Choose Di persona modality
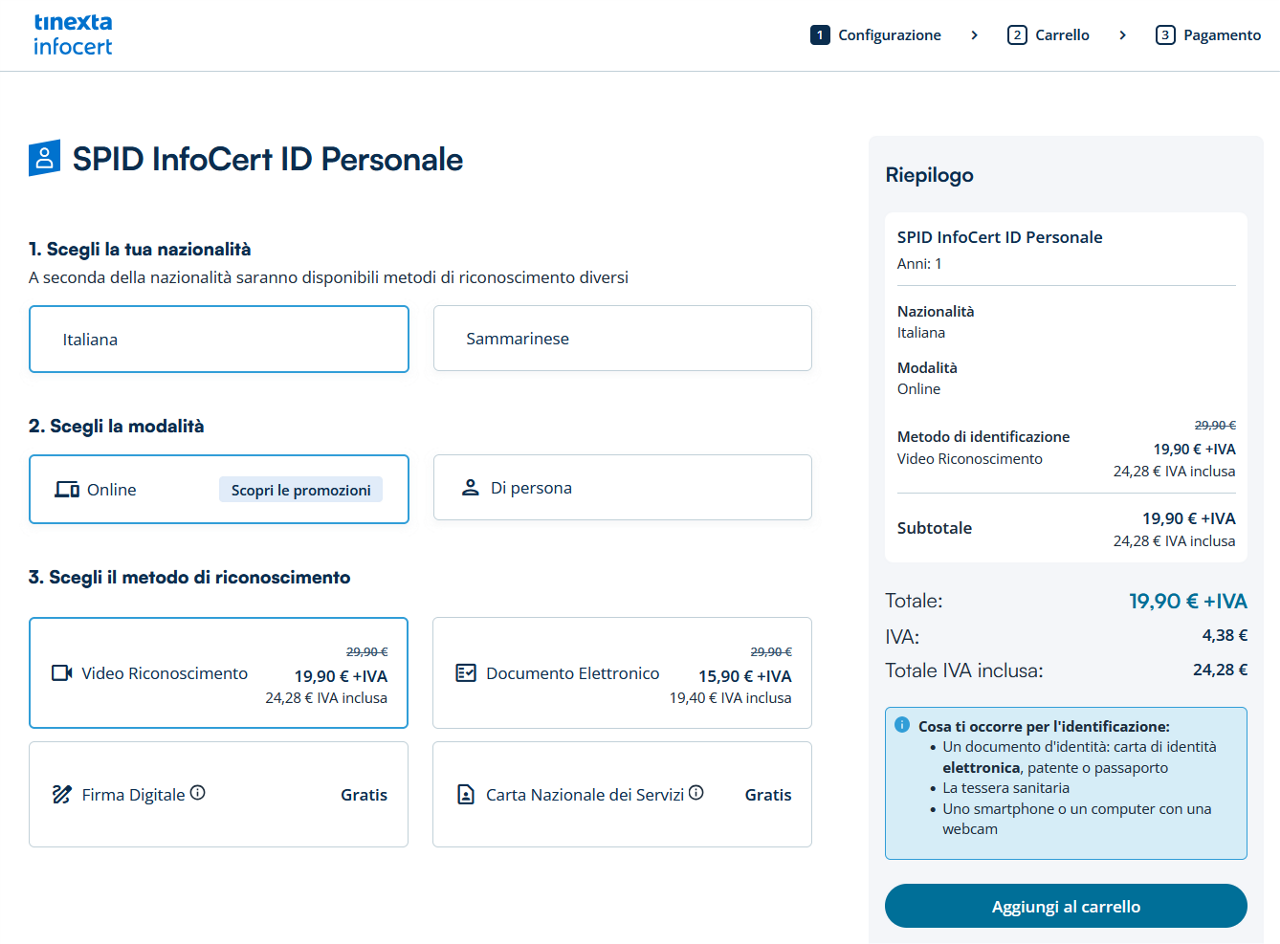1280x944 pixels. pos(622,488)
